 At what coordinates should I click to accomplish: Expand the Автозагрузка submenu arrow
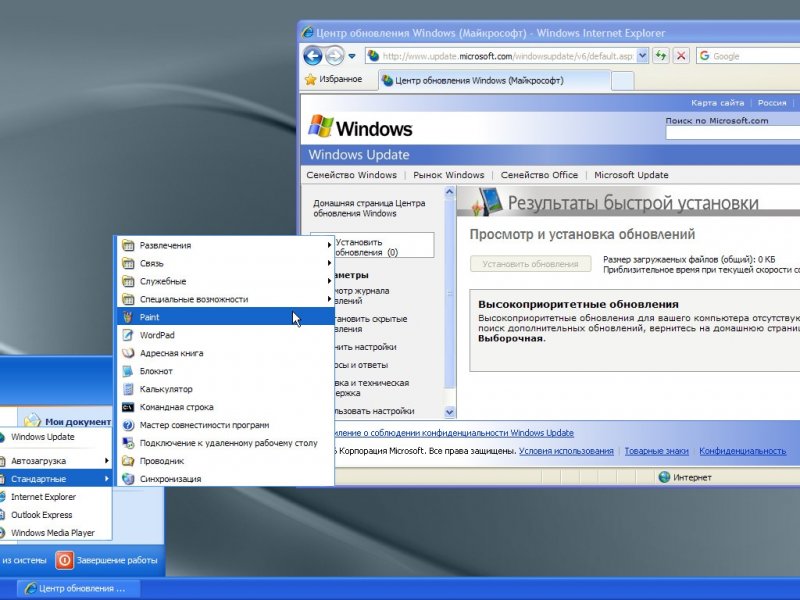pos(107,461)
